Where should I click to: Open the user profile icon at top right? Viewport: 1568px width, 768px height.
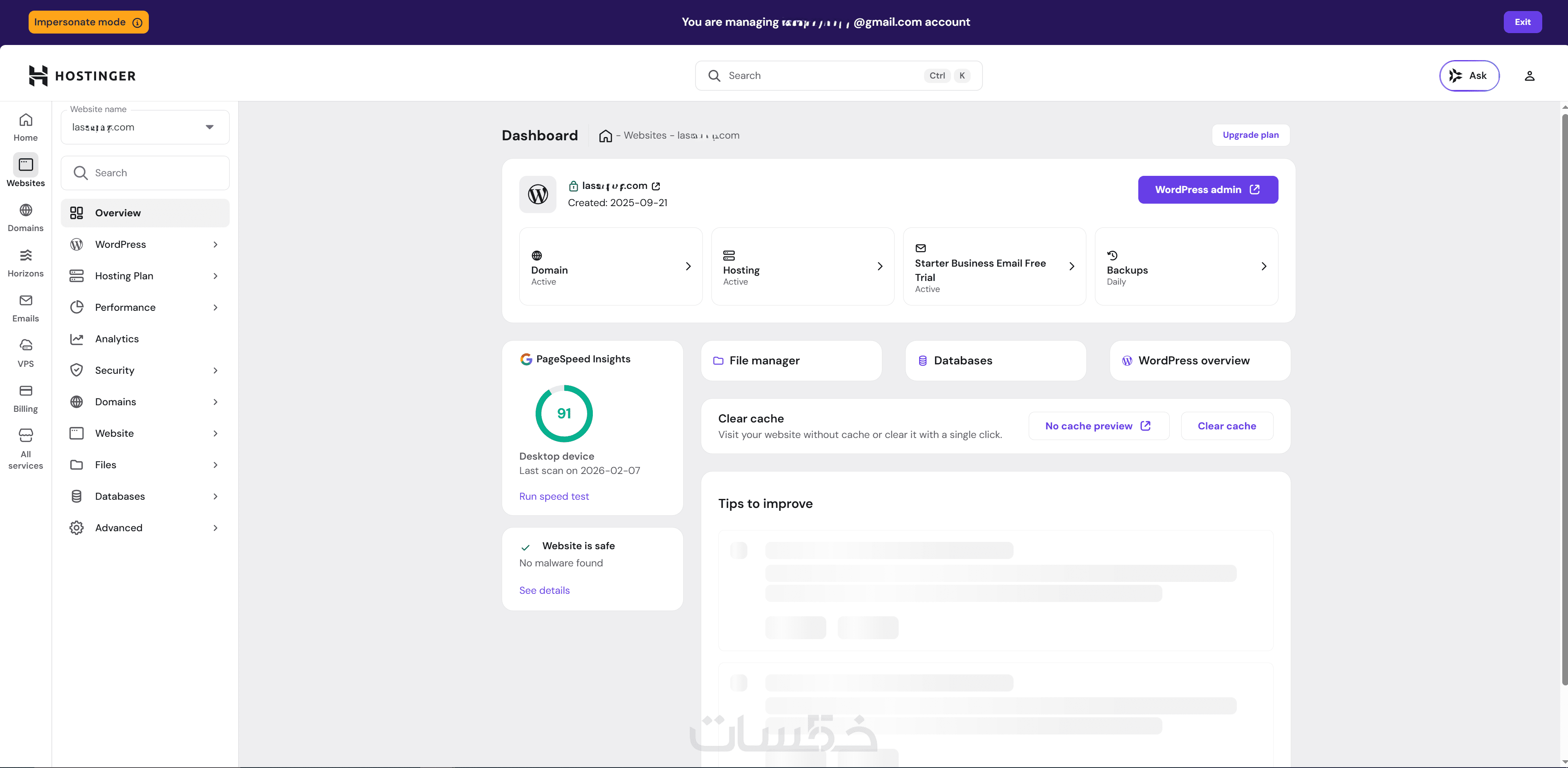click(1529, 76)
